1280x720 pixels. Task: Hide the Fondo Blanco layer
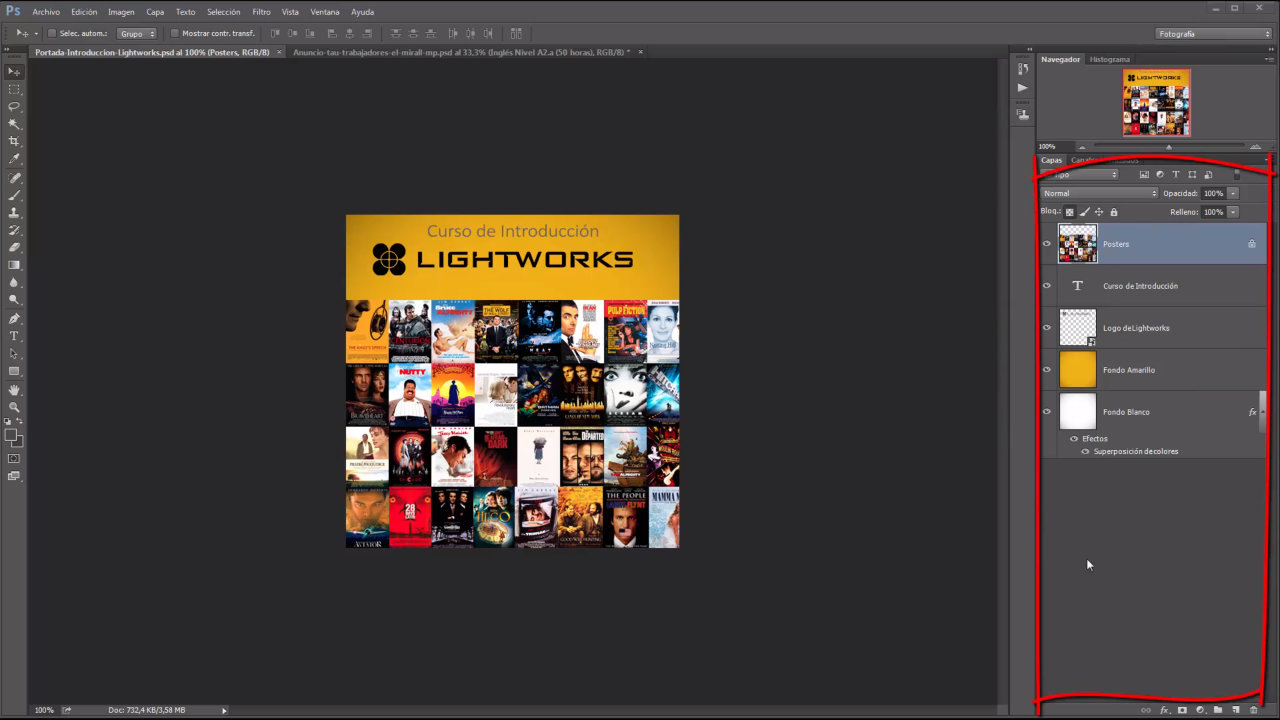[x=1047, y=412]
